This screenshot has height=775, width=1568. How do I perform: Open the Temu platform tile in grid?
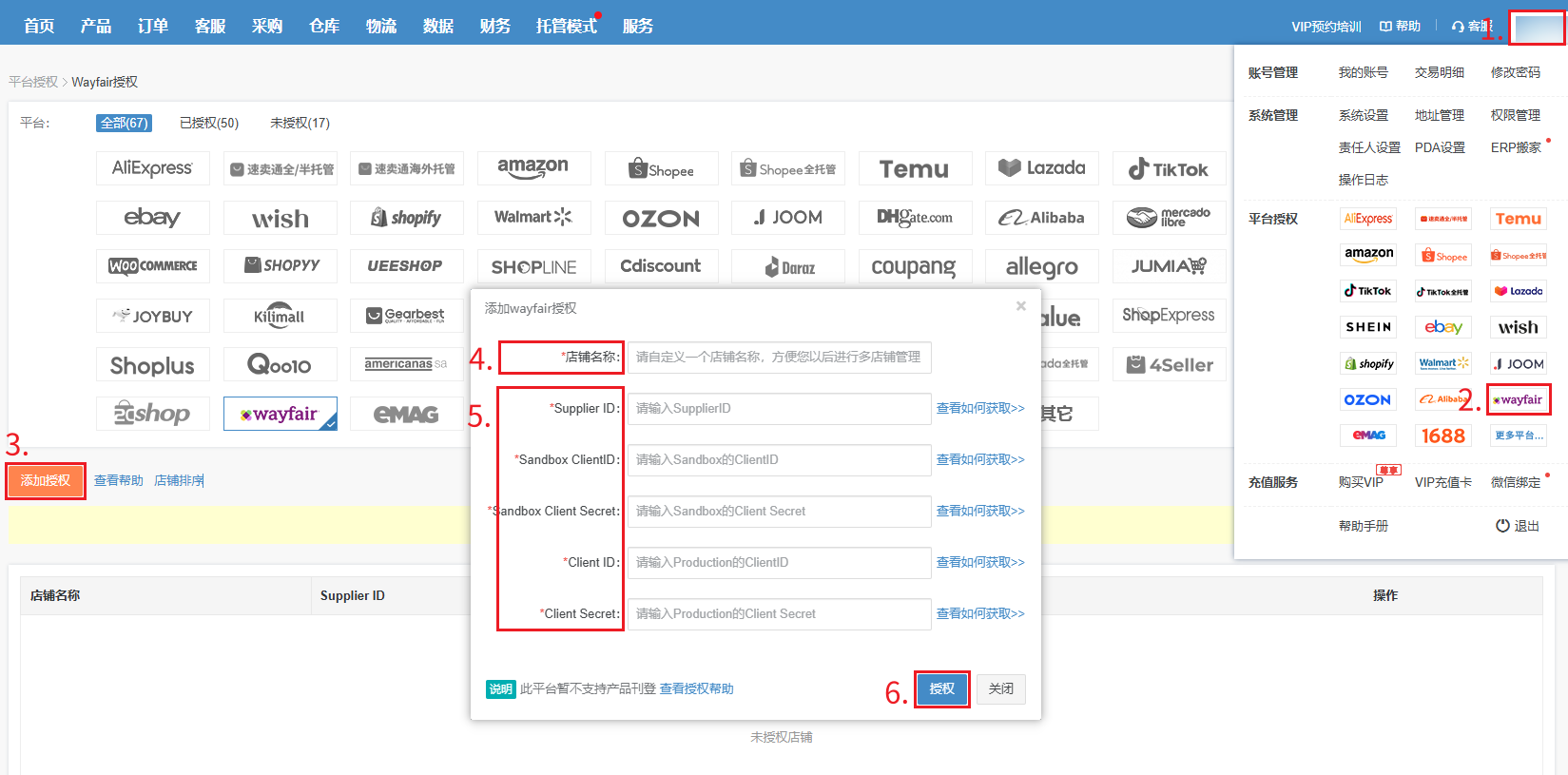coord(915,168)
